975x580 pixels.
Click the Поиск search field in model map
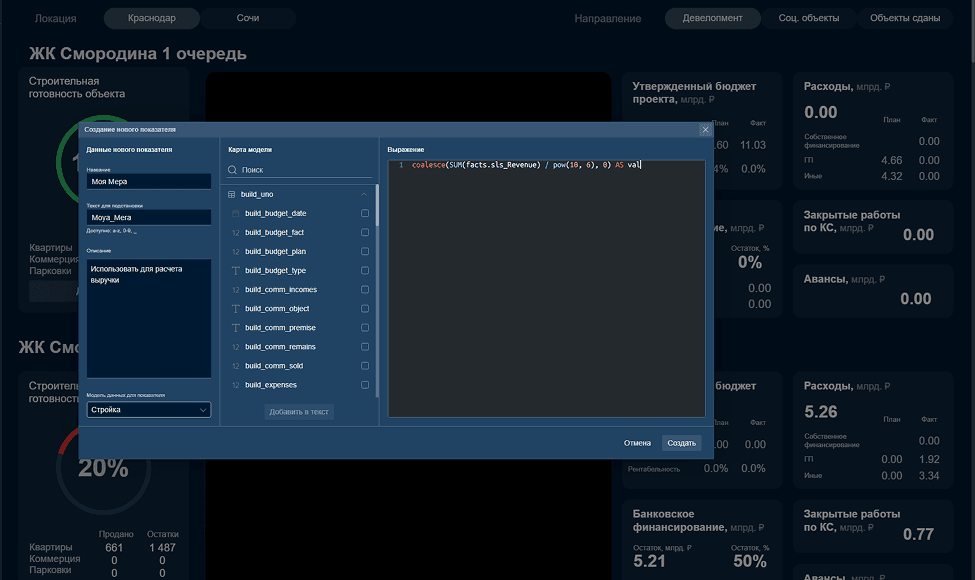pyautogui.click(x=300, y=170)
